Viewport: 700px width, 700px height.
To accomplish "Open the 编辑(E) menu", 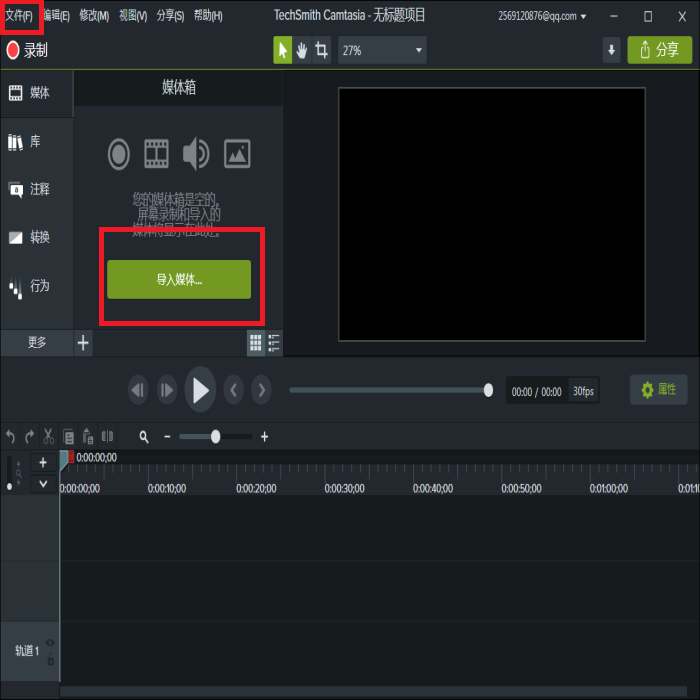I will [57, 16].
